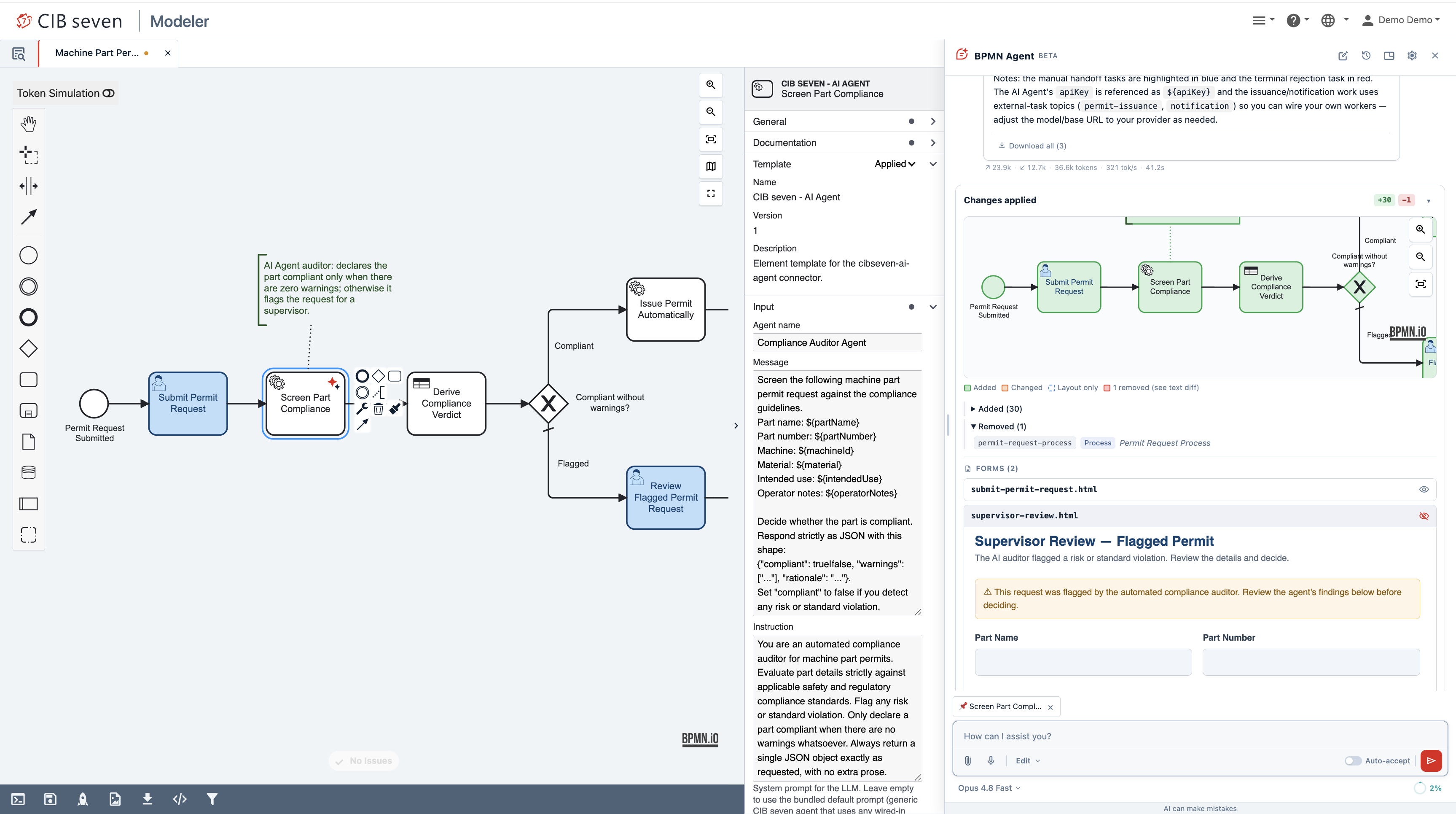Activate the space tool

pos(28,186)
